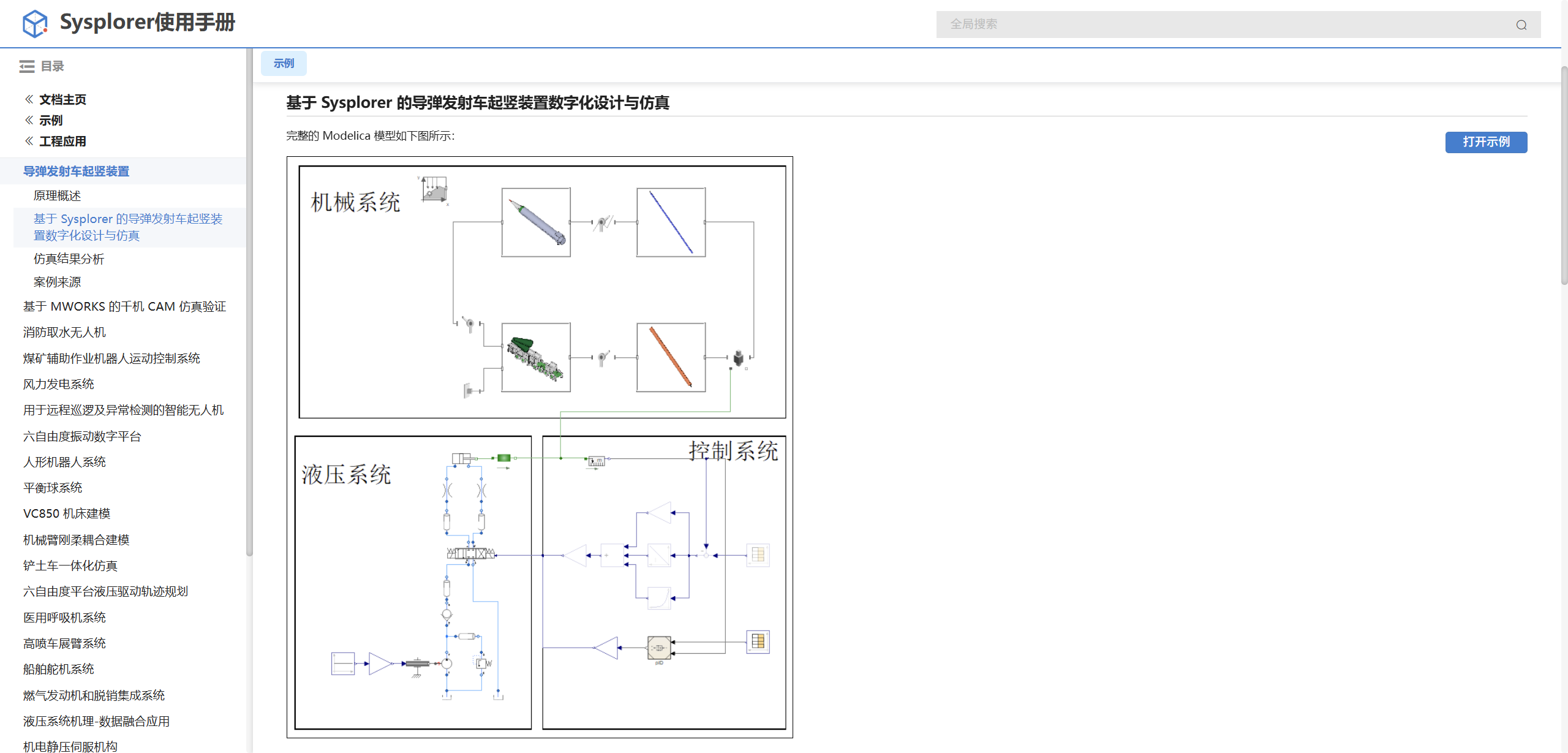This screenshot has width=1568, height=753.
Task: Click the chevron beside 工程应用
Action: point(29,141)
